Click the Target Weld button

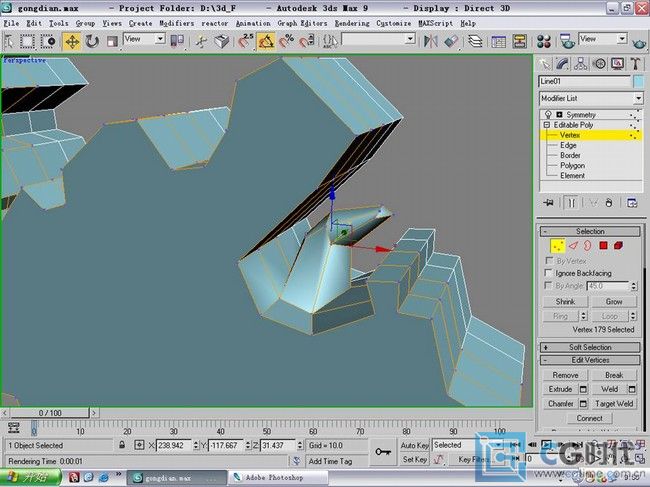coord(613,404)
